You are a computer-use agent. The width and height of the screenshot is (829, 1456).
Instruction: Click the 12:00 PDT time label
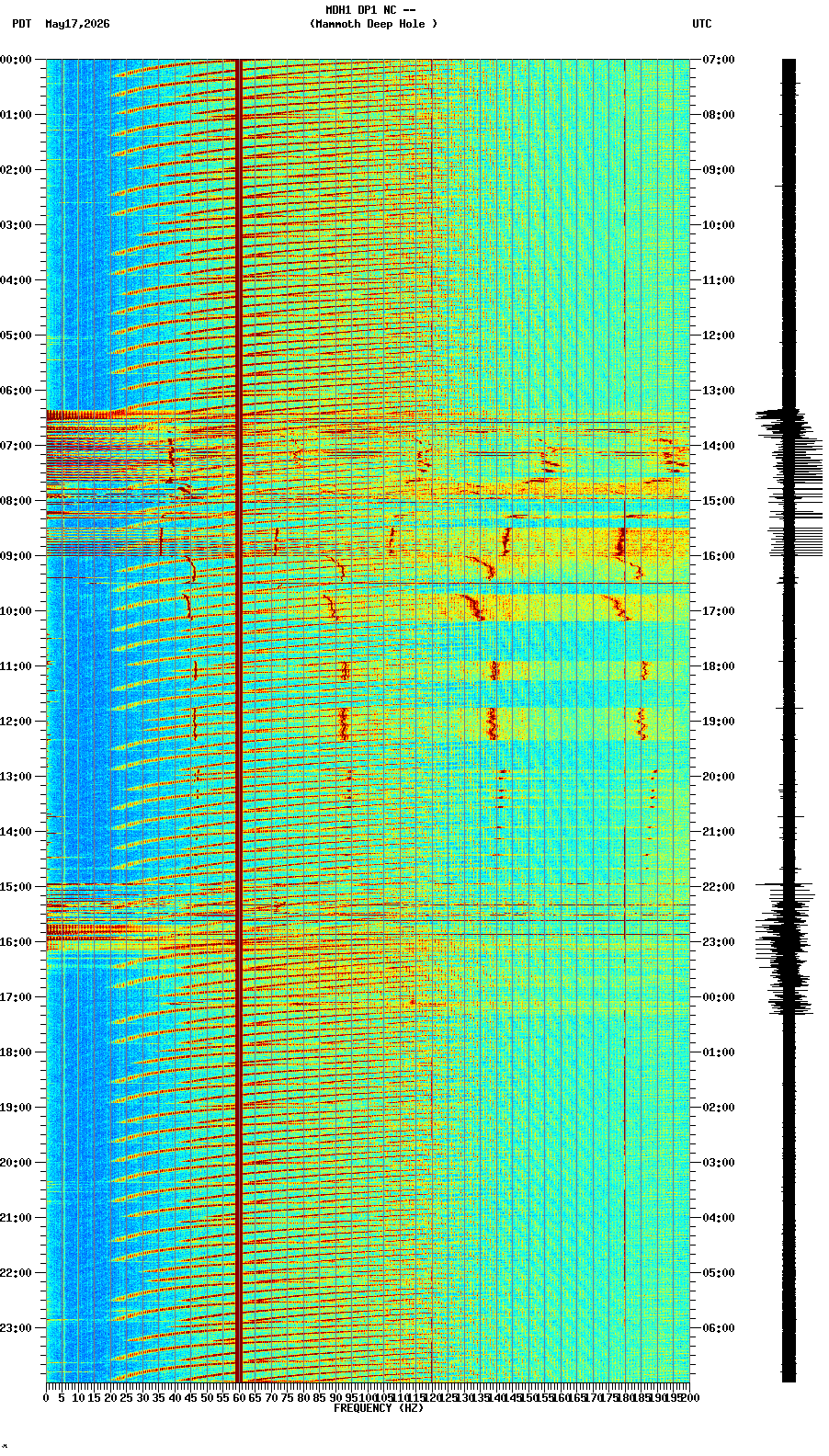point(16,722)
